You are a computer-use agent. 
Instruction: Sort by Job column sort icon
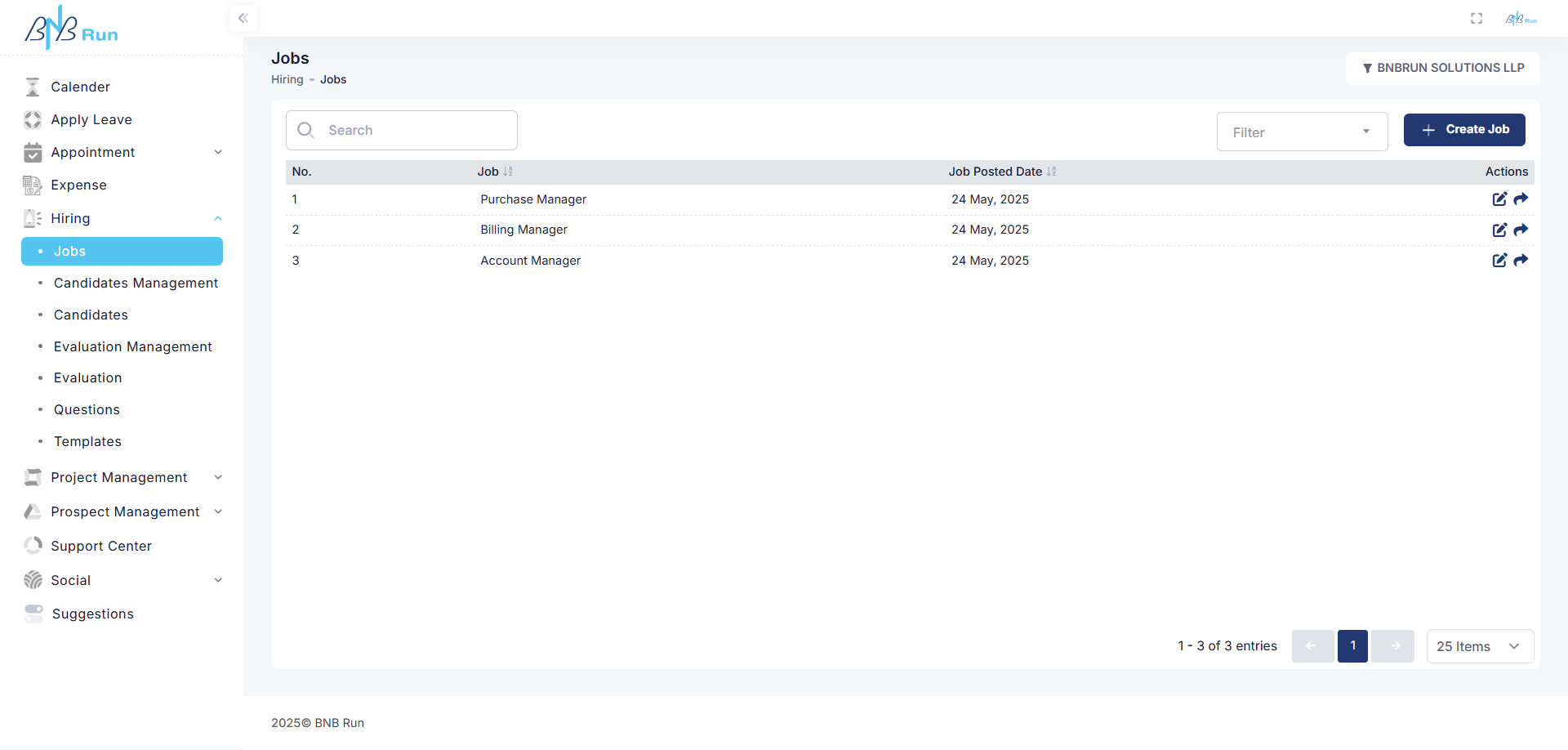tap(508, 172)
